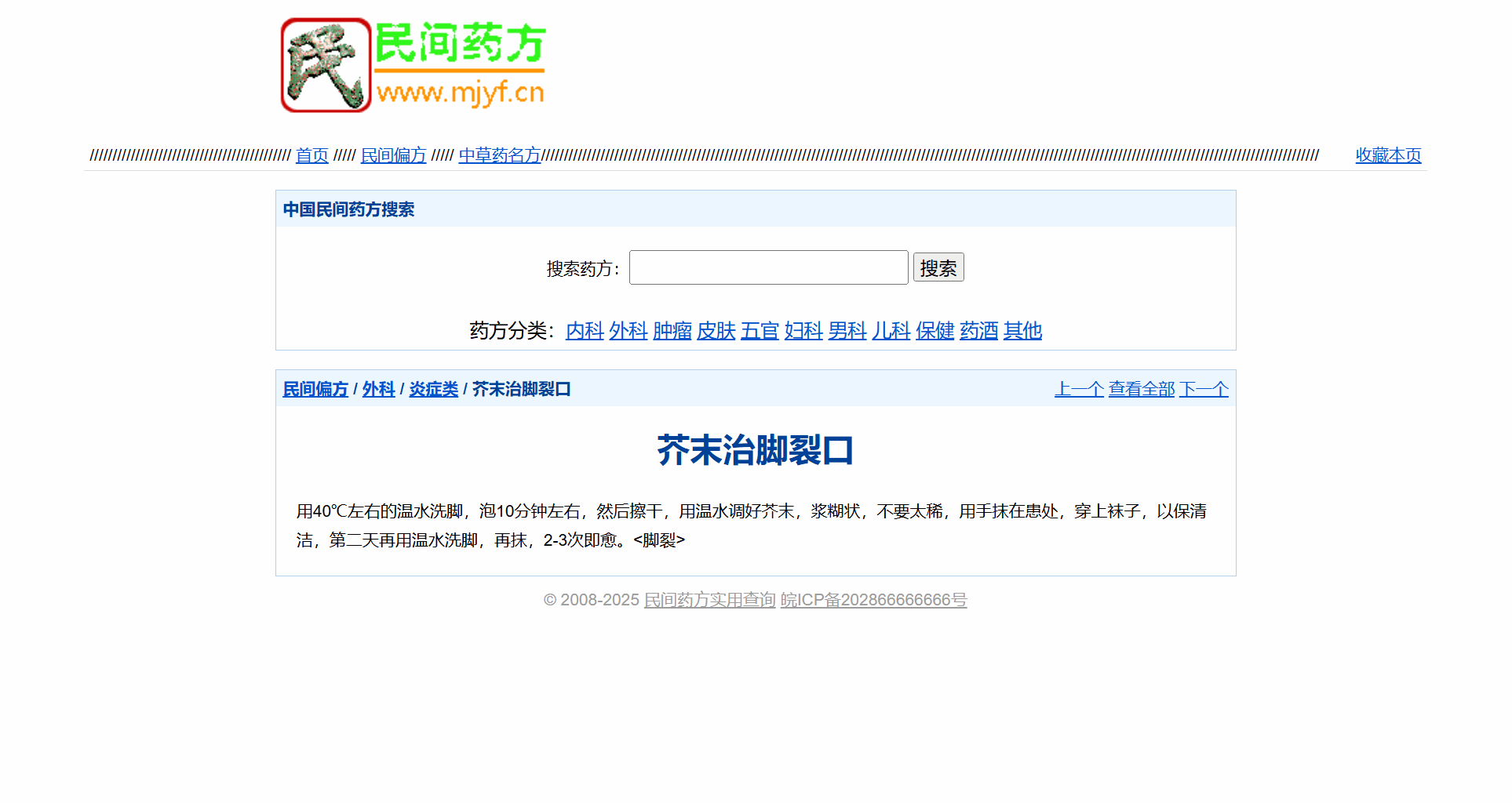The width and height of the screenshot is (1512, 803).
Task: Focus the 搜索药方 text input field
Action: pos(768,268)
